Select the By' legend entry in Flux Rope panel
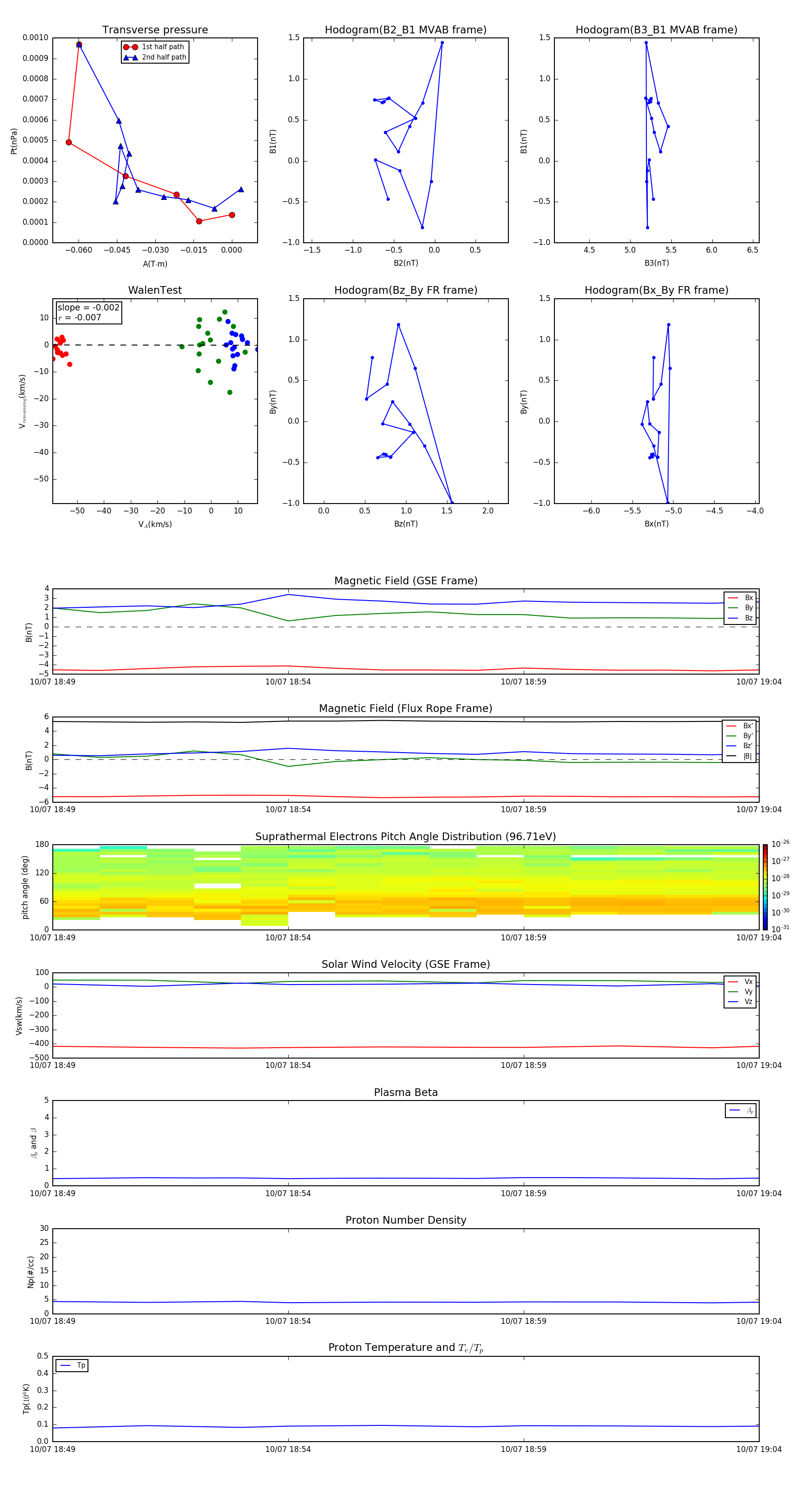 pyautogui.click(x=739, y=736)
